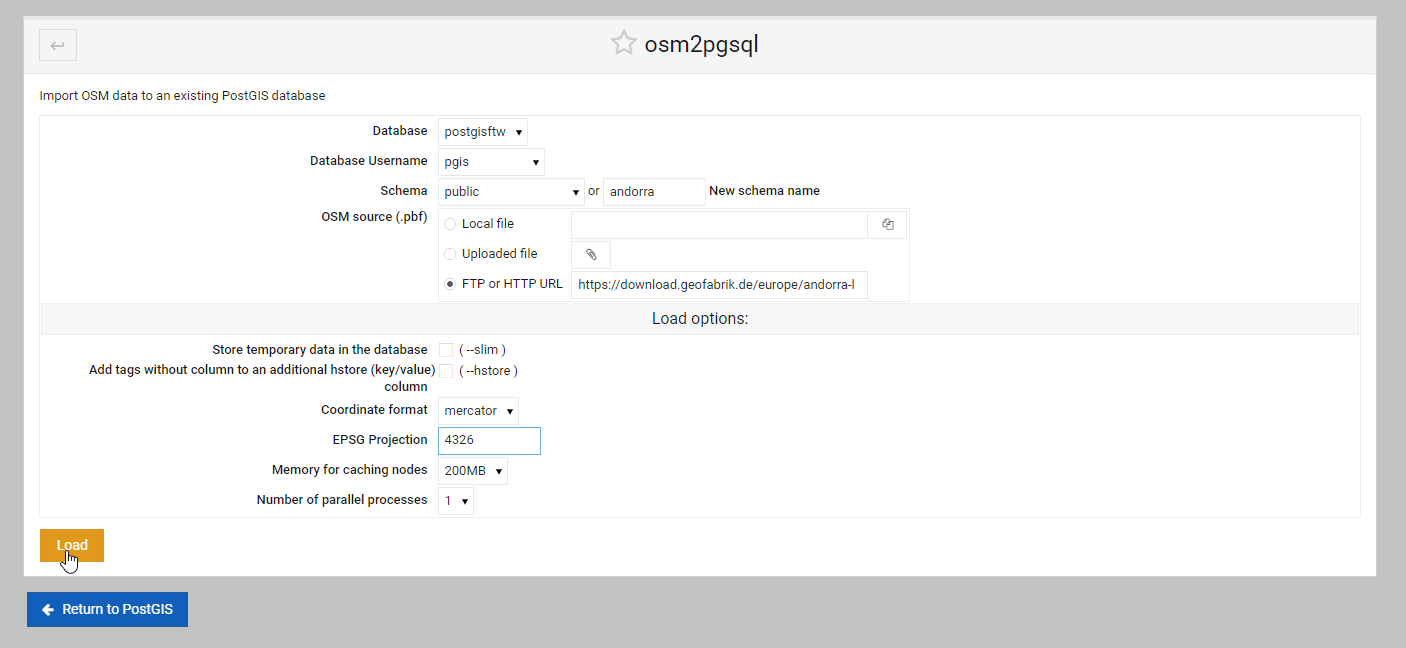Click the new schema name field containing andorra
1406x648 pixels.
[654, 192]
